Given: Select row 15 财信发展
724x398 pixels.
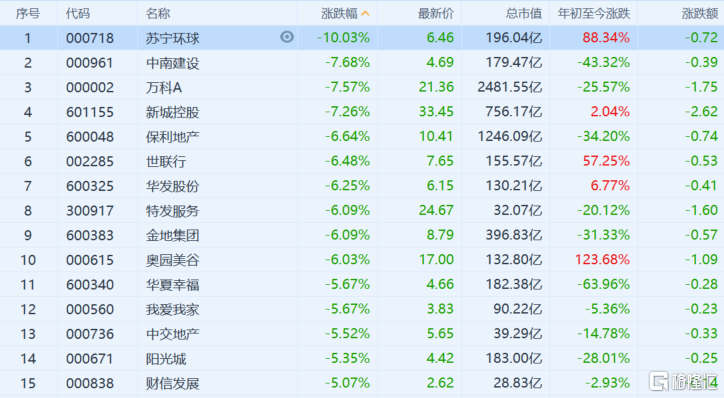Looking at the screenshot, I should click(x=362, y=383).
